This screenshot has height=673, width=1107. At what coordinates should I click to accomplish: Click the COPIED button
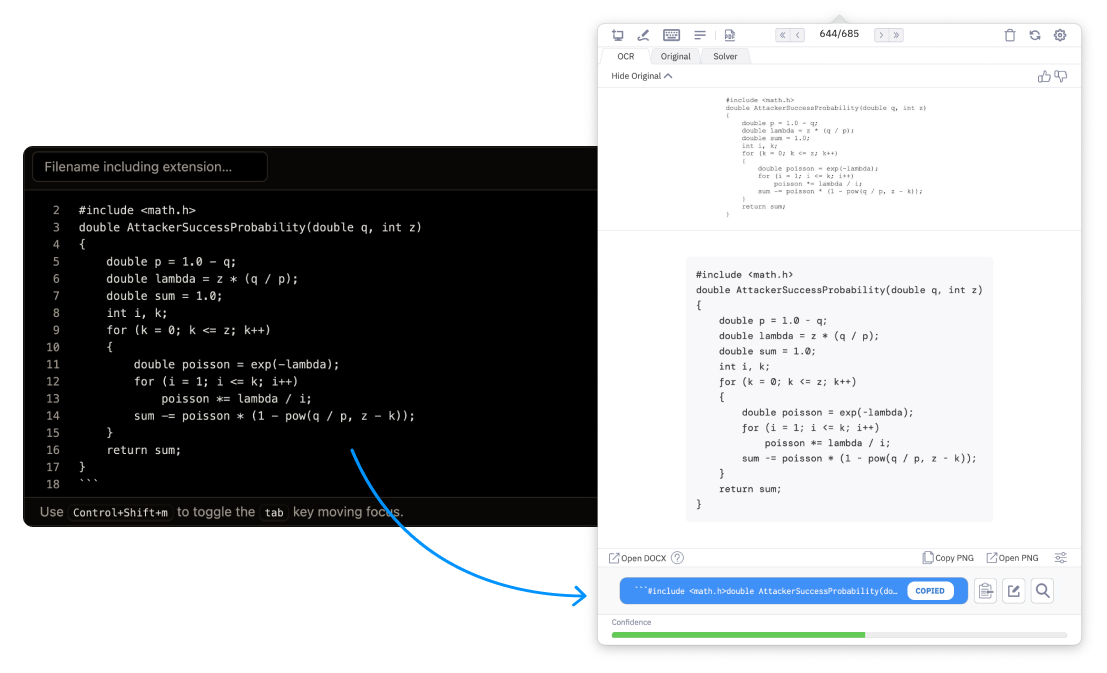(x=930, y=591)
